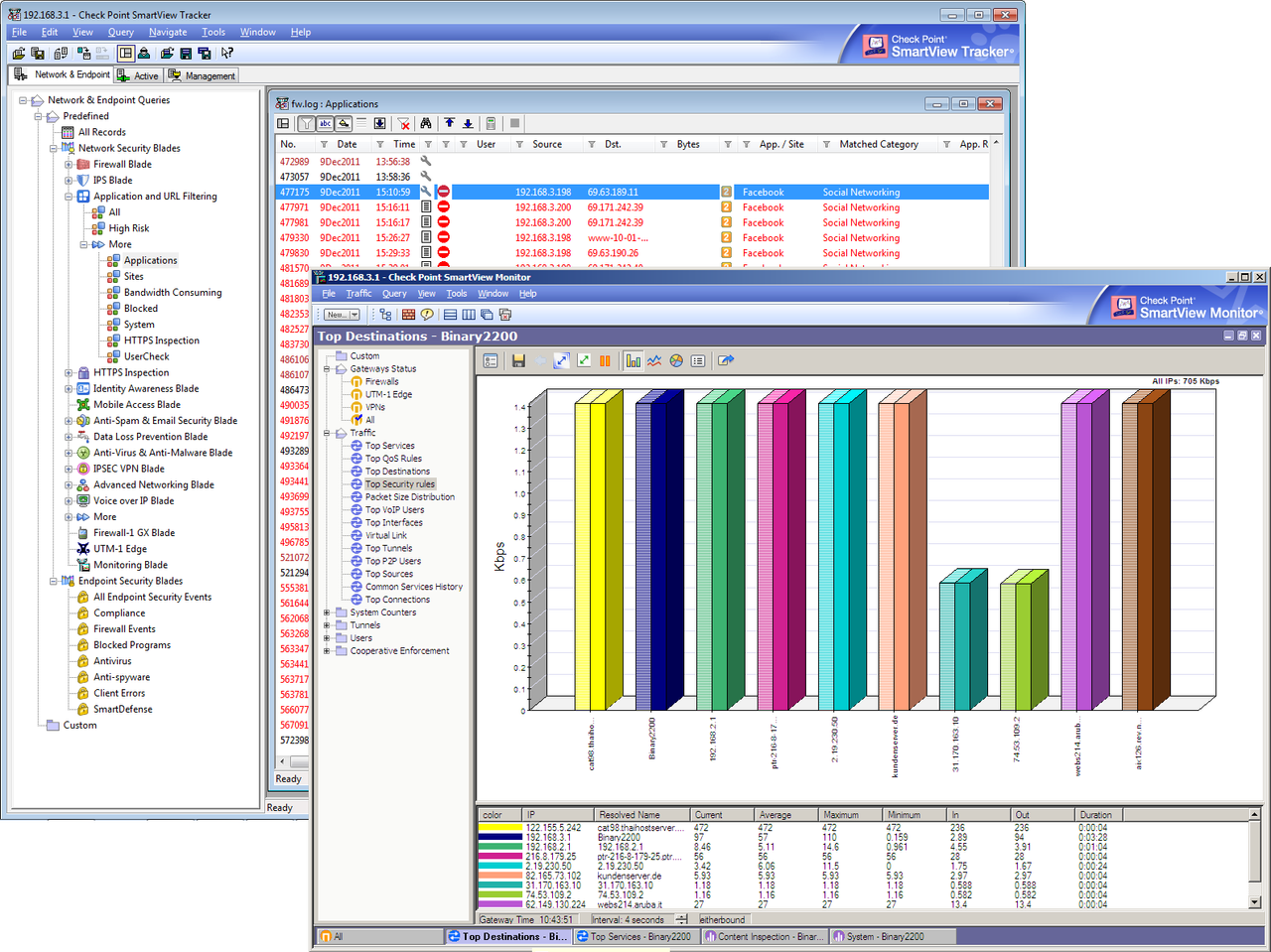Switch to bar chart view
The height and width of the screenshot is (952, 1271).
tap(634, 360)
